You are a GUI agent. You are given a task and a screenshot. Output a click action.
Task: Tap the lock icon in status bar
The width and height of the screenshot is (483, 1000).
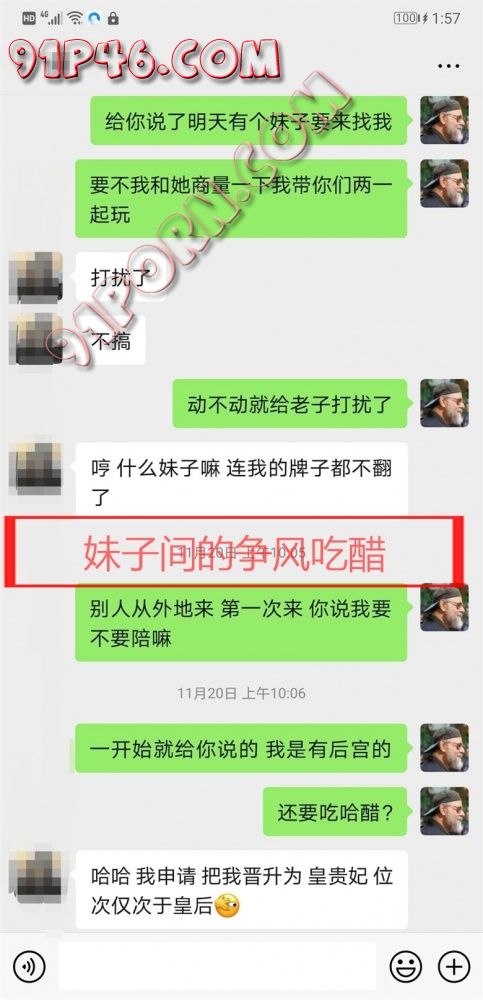coord(114,18)
